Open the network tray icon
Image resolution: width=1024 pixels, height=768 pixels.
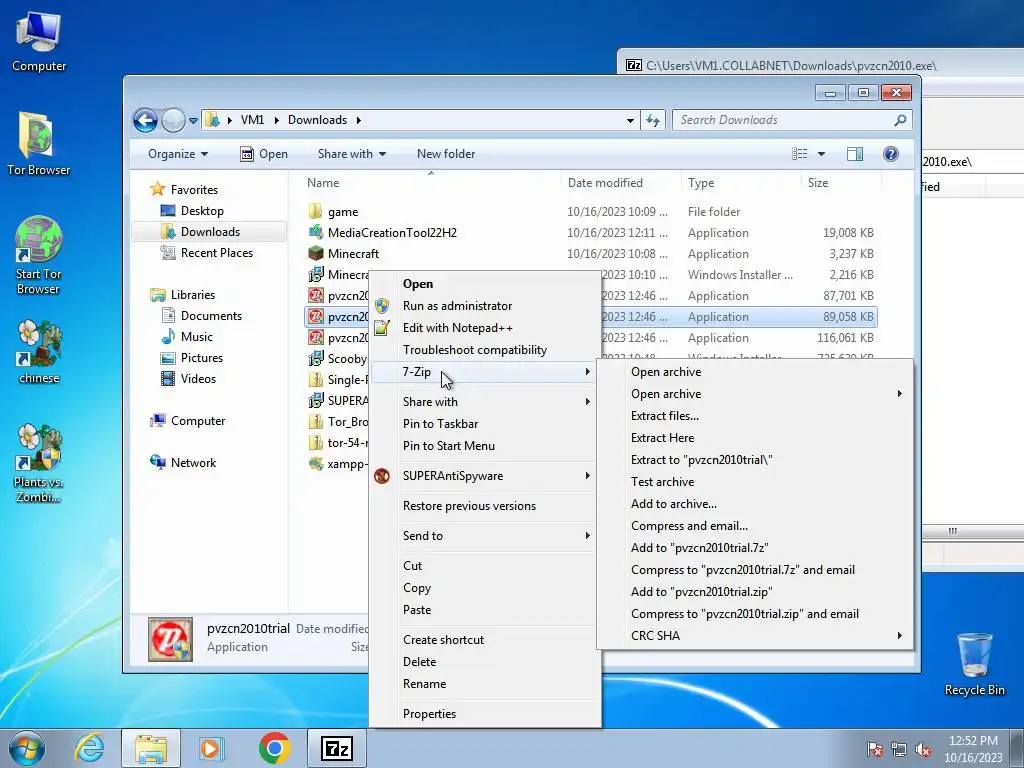point(899,749)
